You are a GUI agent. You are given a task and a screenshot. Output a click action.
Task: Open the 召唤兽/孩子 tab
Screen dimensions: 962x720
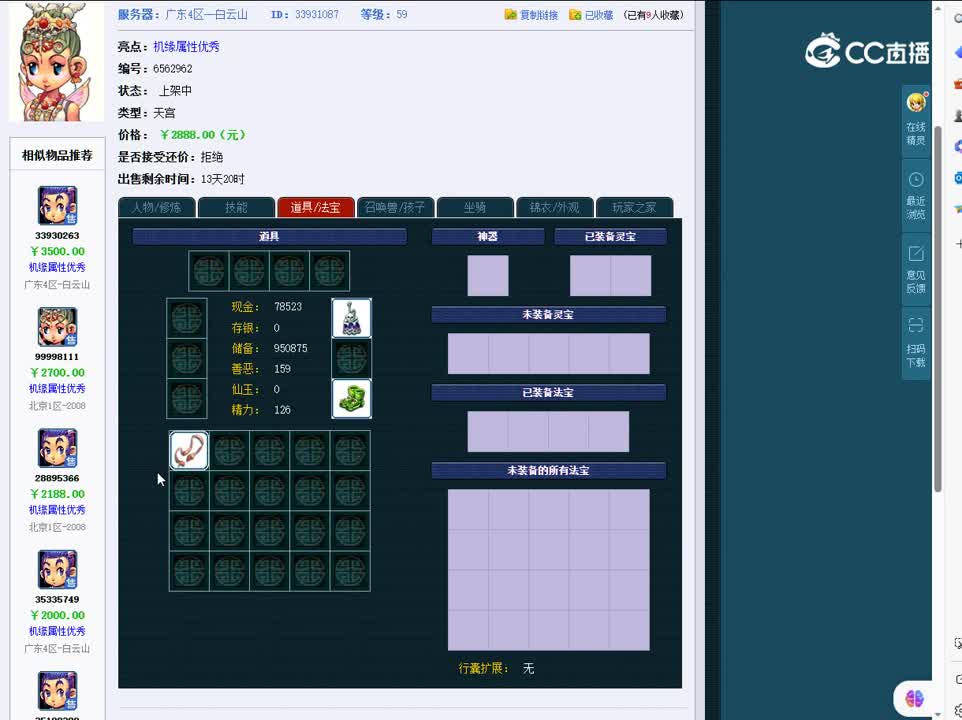tap(395, 207)
